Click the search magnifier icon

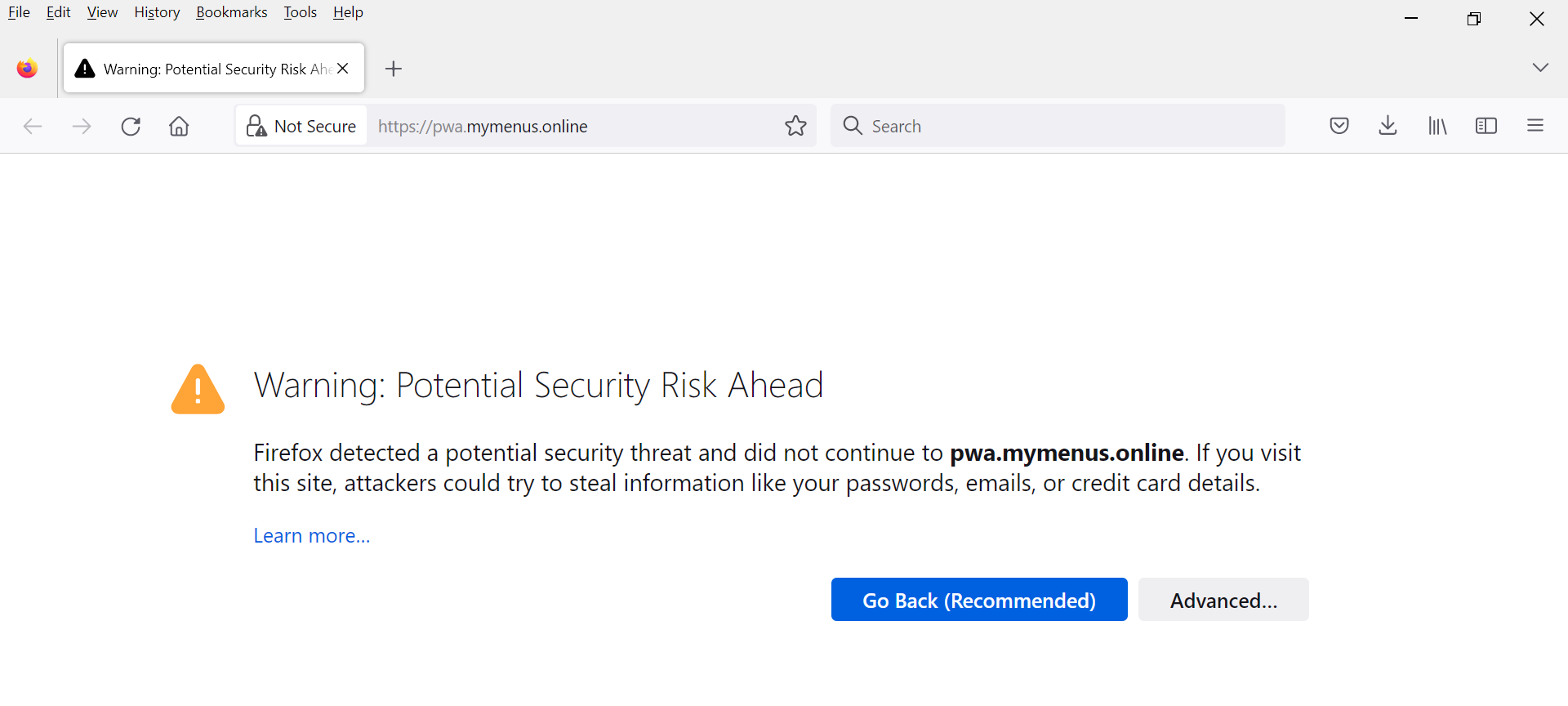[853, 125]
